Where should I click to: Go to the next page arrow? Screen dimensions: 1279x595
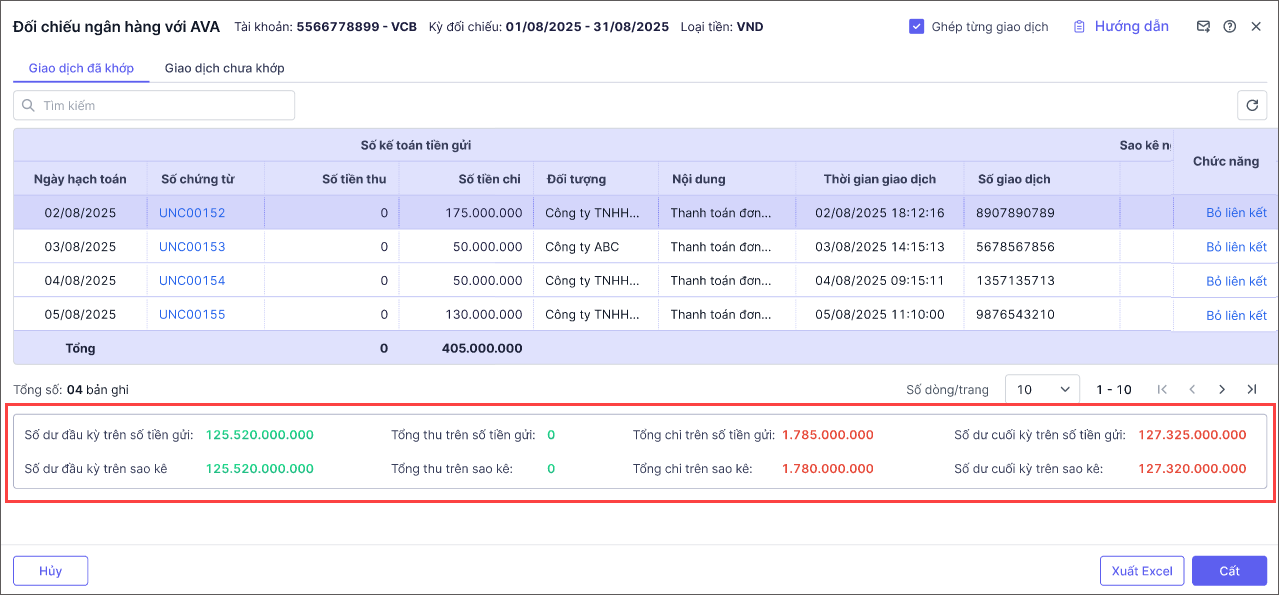(1221, 389)
